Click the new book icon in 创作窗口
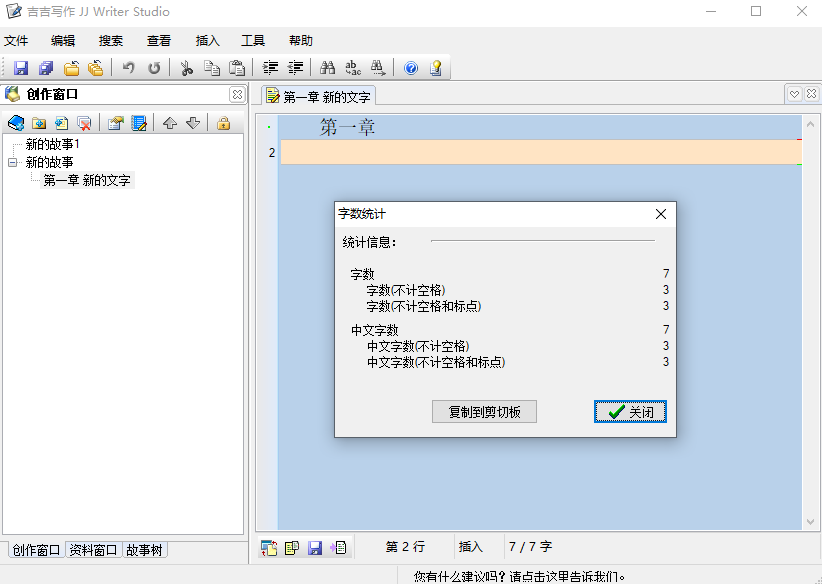The height and width of the screenshot is (584, 822). (16, 123)
